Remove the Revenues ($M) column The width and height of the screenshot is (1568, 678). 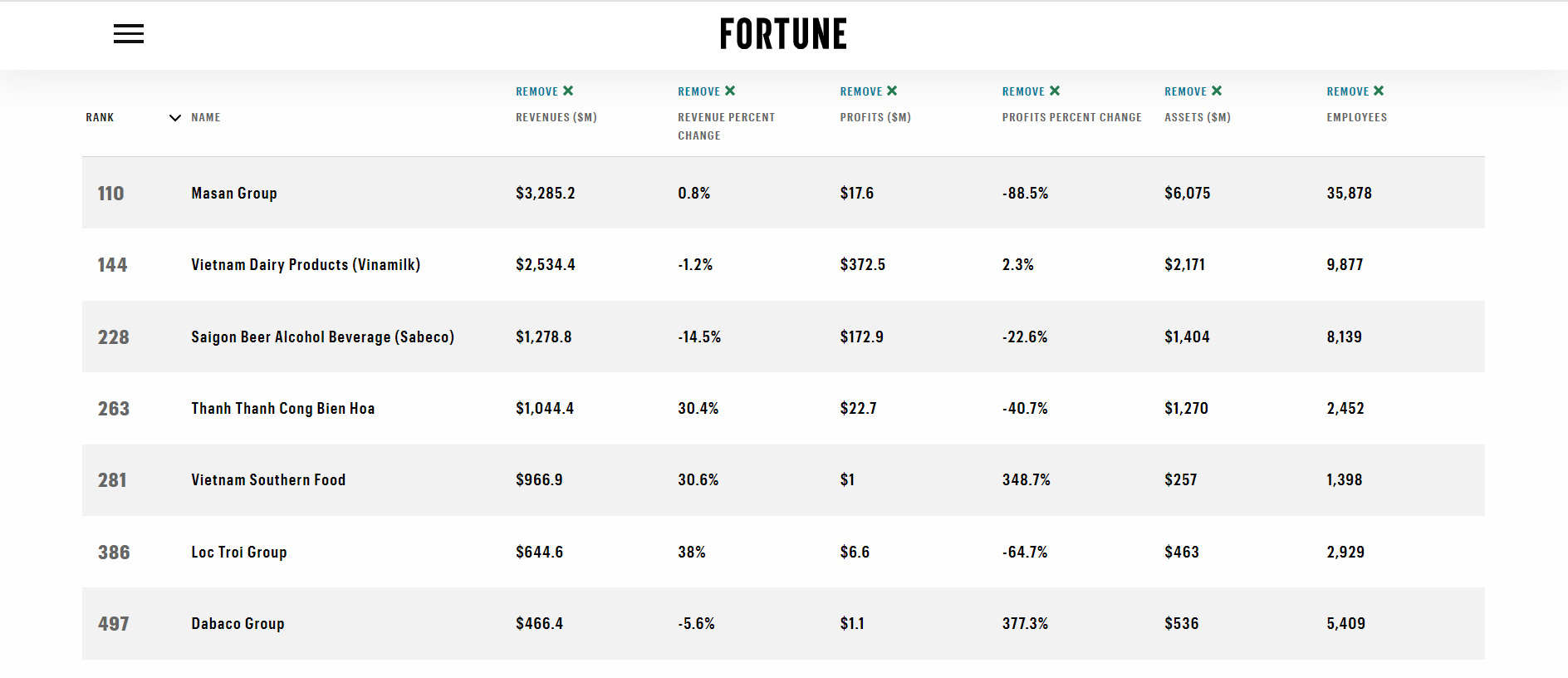tap(545, 91)
